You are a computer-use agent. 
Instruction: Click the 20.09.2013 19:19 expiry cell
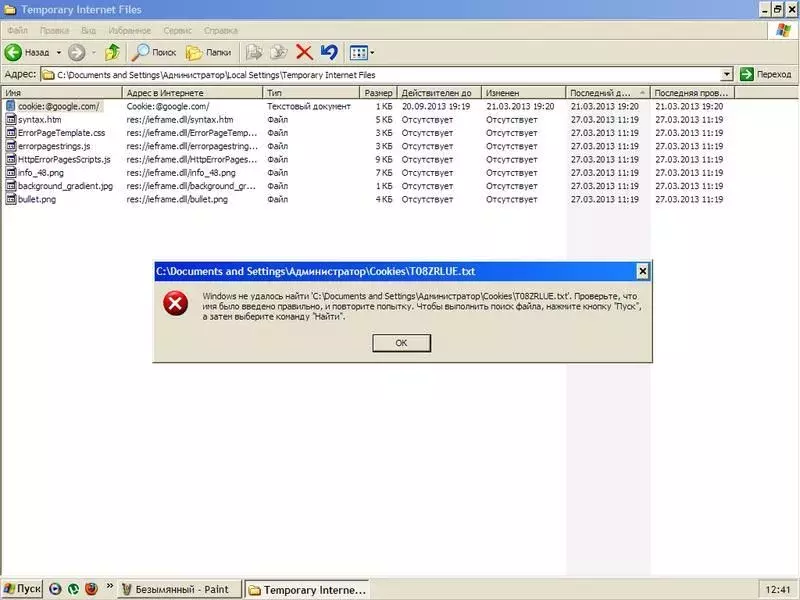pos(436,106)
